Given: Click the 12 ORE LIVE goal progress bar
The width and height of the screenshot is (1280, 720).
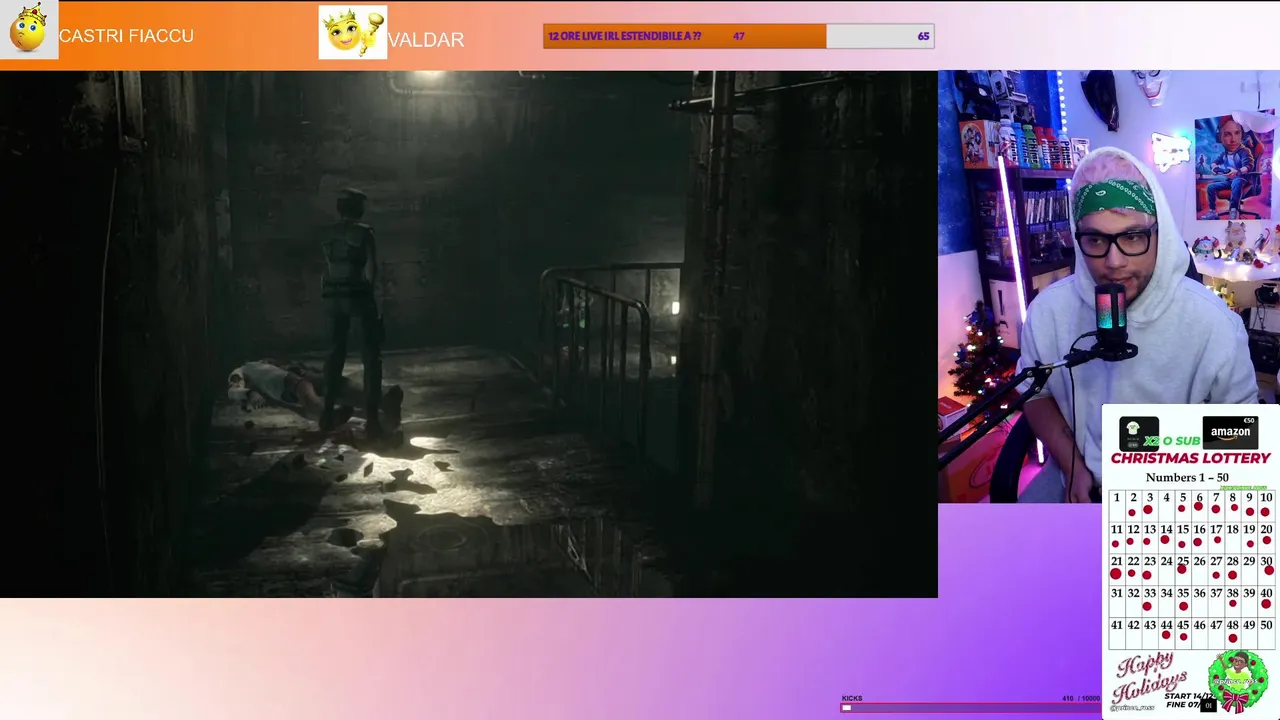Looking at the screenshot, I should point(738,36).
